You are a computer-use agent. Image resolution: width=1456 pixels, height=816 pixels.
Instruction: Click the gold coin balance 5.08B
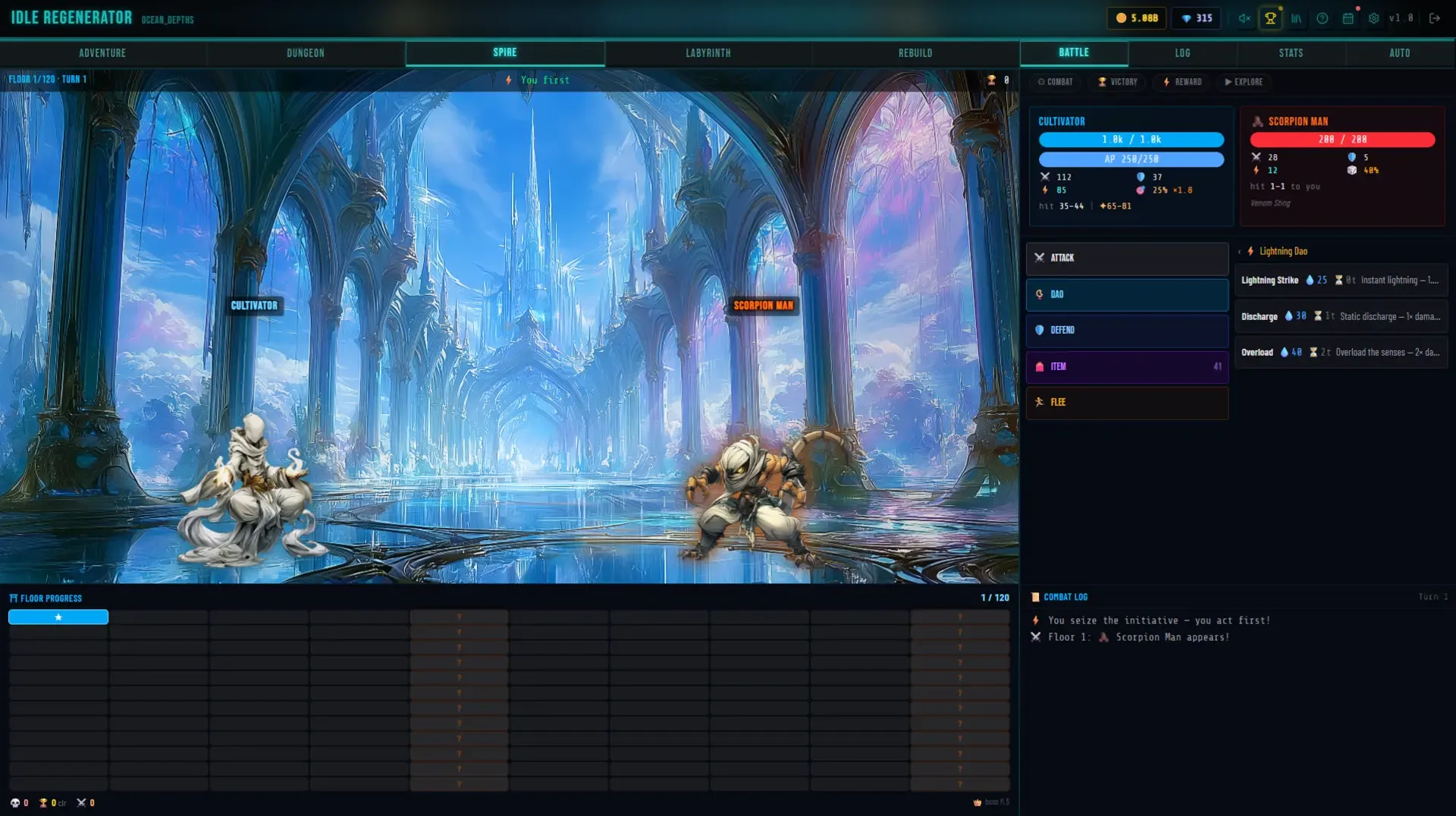tap(1137, 18)
